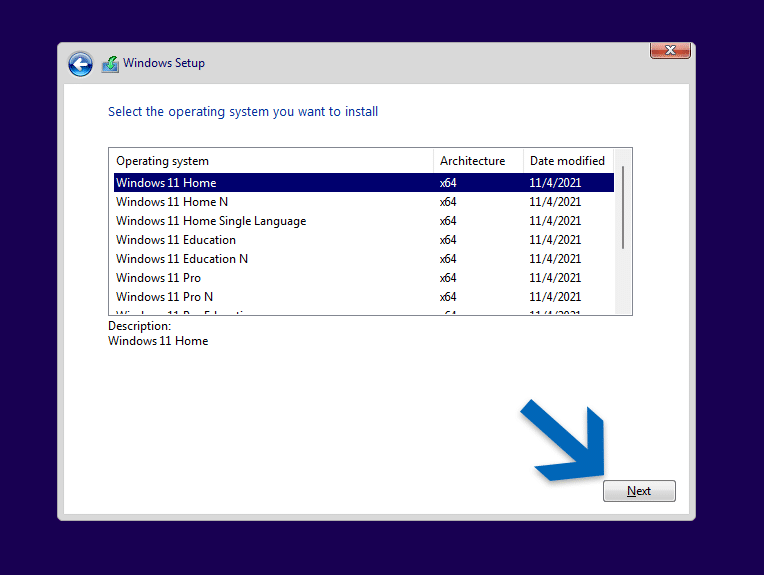The image size is (764, 575).
Task: Click the list's vertical scrollbar thumb
Action: pos(623,208)
